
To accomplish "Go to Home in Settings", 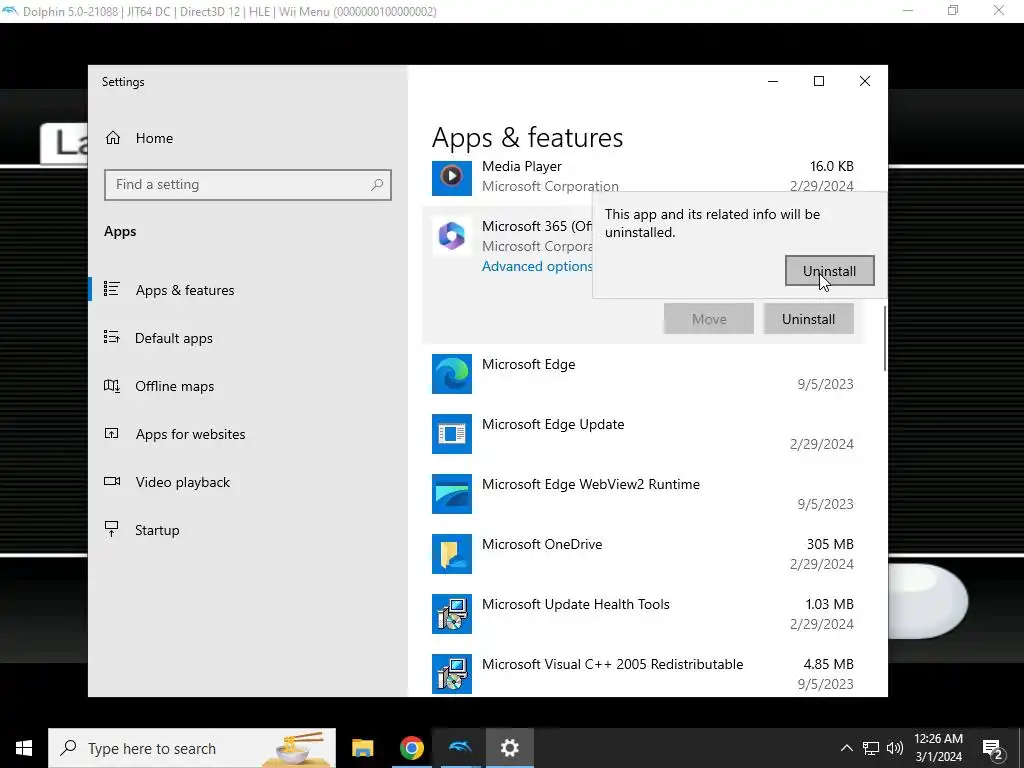I will coord(154,138).
